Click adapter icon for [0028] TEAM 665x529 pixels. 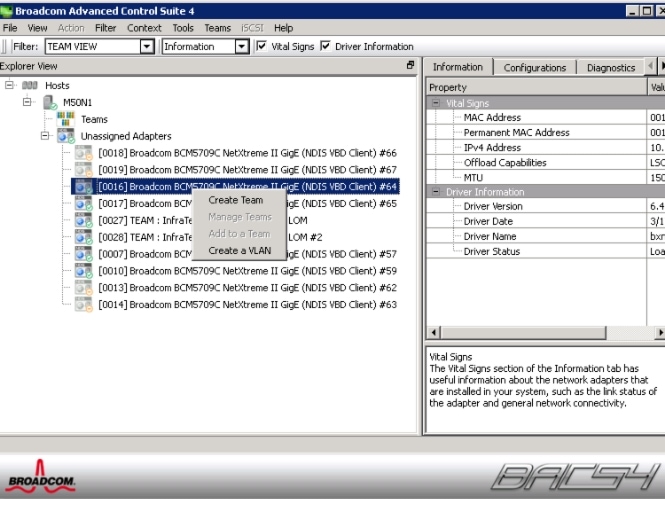(84, 237)
